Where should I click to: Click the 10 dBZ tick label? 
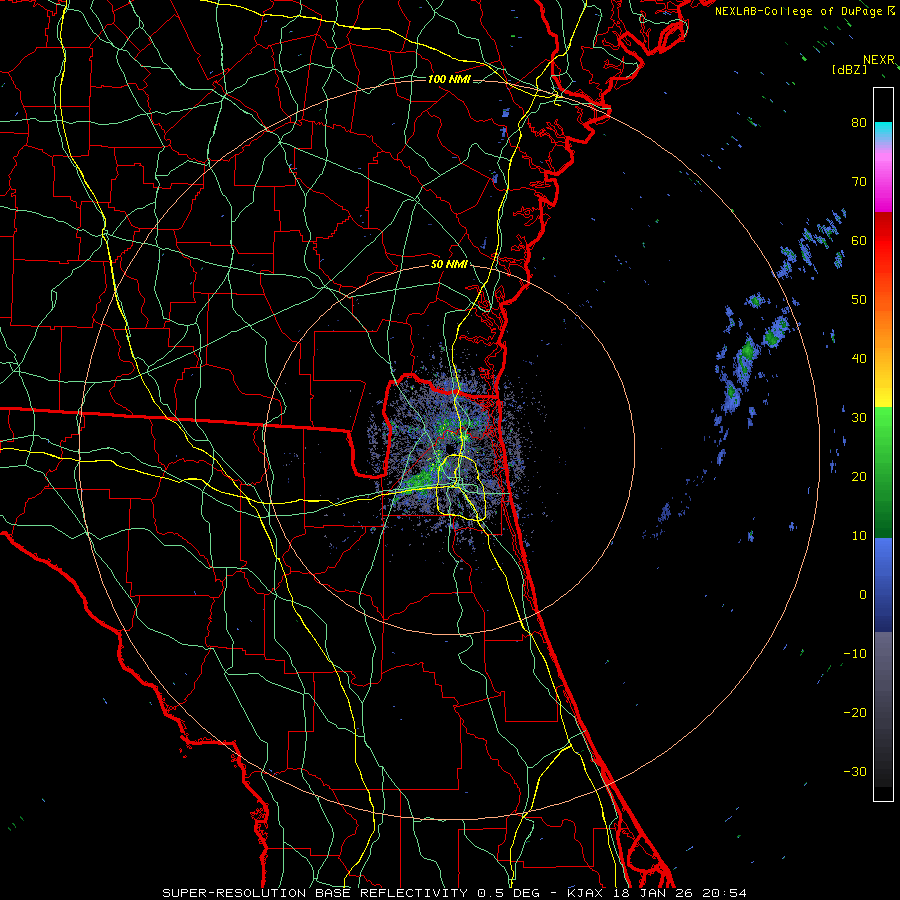pyautogui.click(x=859, y=536)
